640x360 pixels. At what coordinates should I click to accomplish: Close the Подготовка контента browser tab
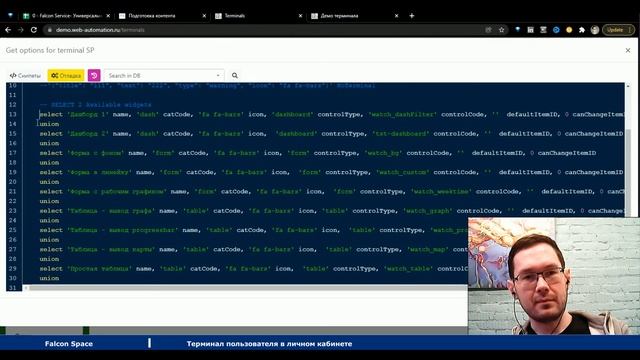204,16
